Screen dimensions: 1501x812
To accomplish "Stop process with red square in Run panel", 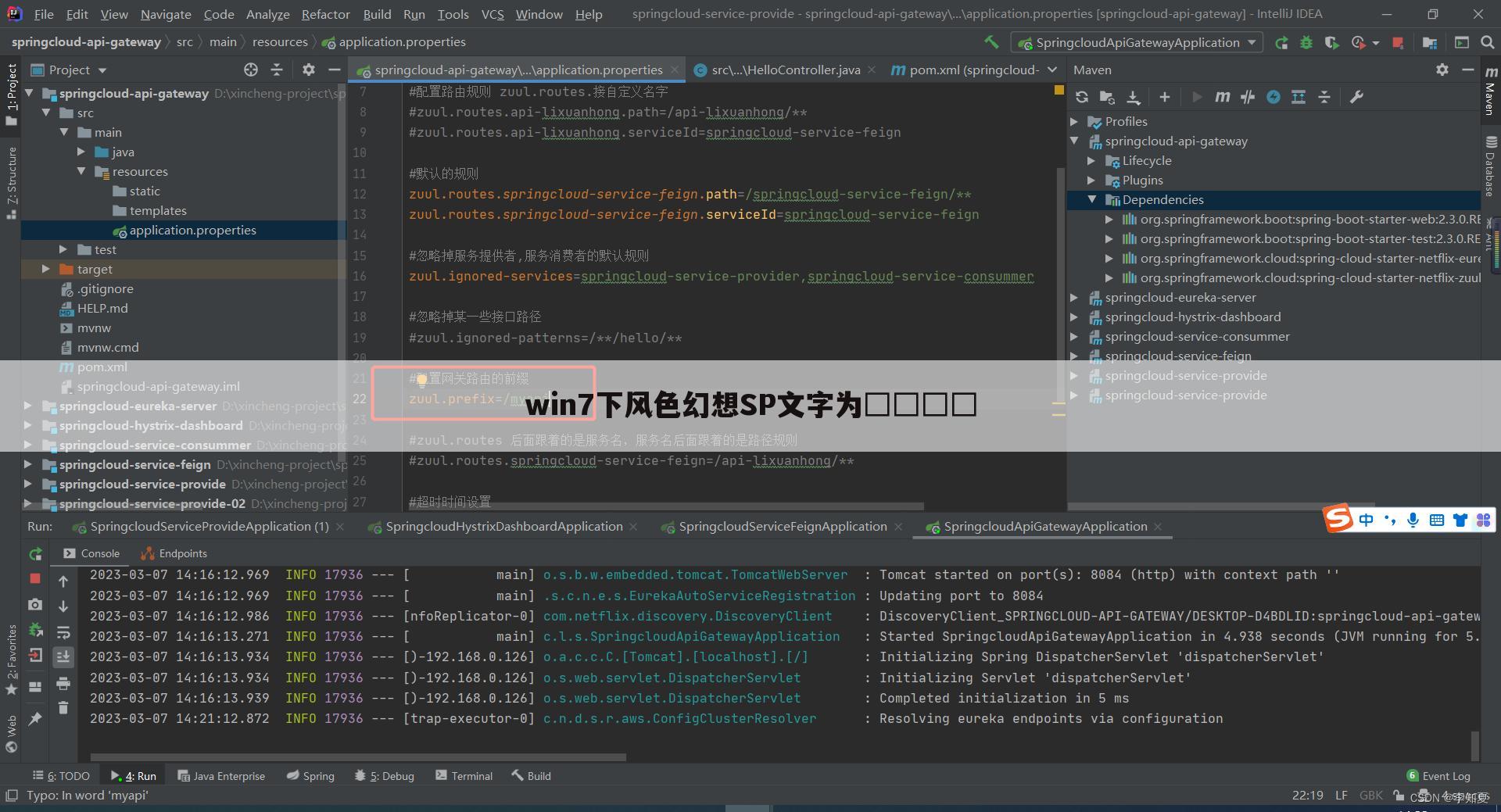I will pyautogui.click(x=35, y=578).
